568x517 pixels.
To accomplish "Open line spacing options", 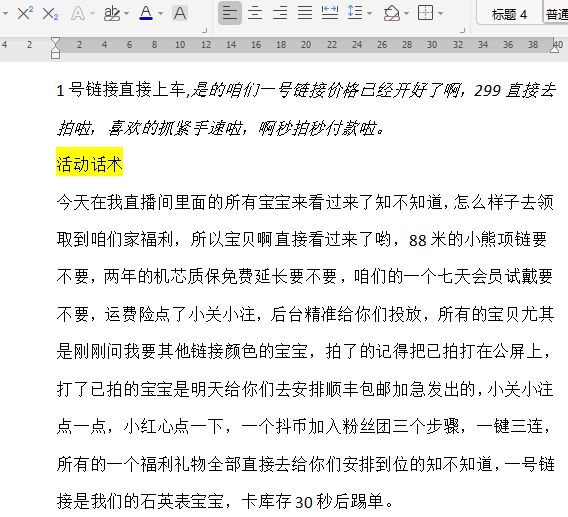I will [x=355, y=13].
